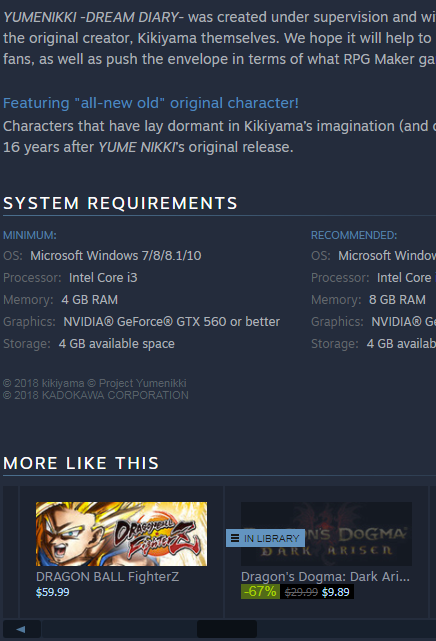Select the $59.99 price label
Viewport: 436px width, 641px height.
[x=53, y=592]
